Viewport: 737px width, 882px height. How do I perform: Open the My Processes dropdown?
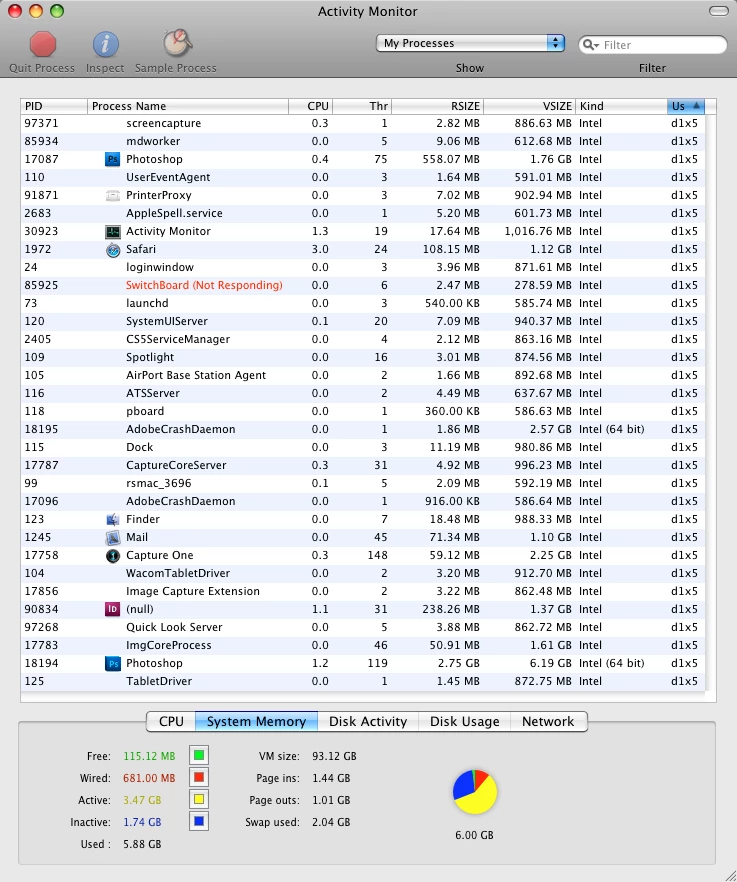coord(470,43)
